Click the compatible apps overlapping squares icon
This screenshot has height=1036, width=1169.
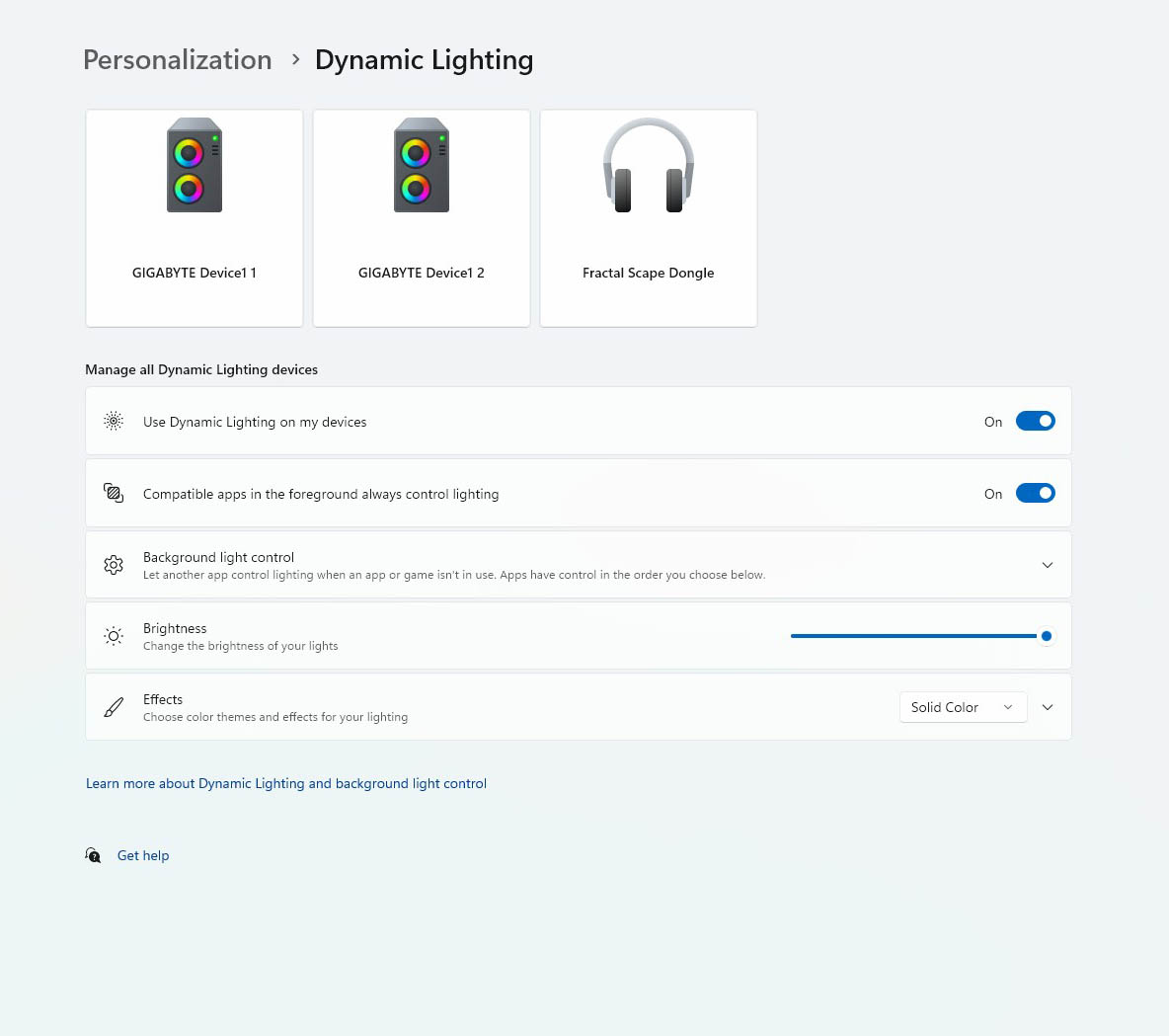click(114, 493)
